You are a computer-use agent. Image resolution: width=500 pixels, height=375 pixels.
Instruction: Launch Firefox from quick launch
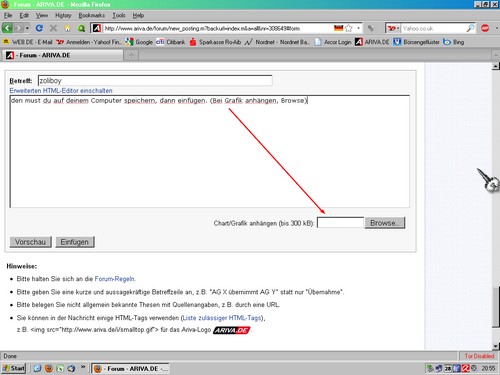49,368
